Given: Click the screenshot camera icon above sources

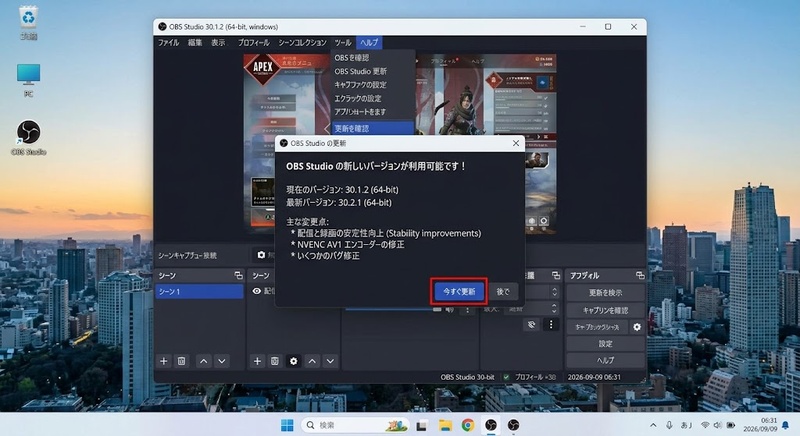Looking at the screenshot, I should coord(261,254).
